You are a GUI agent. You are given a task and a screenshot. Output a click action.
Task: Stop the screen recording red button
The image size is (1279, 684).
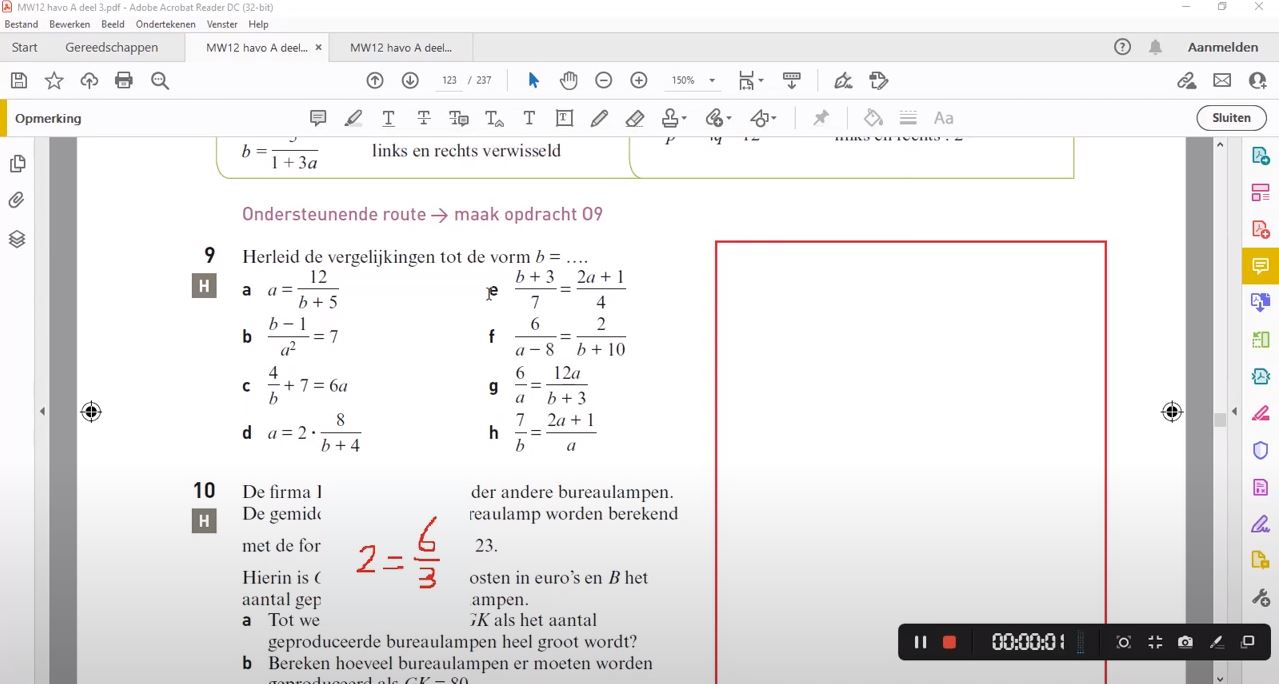coord(949,642)
